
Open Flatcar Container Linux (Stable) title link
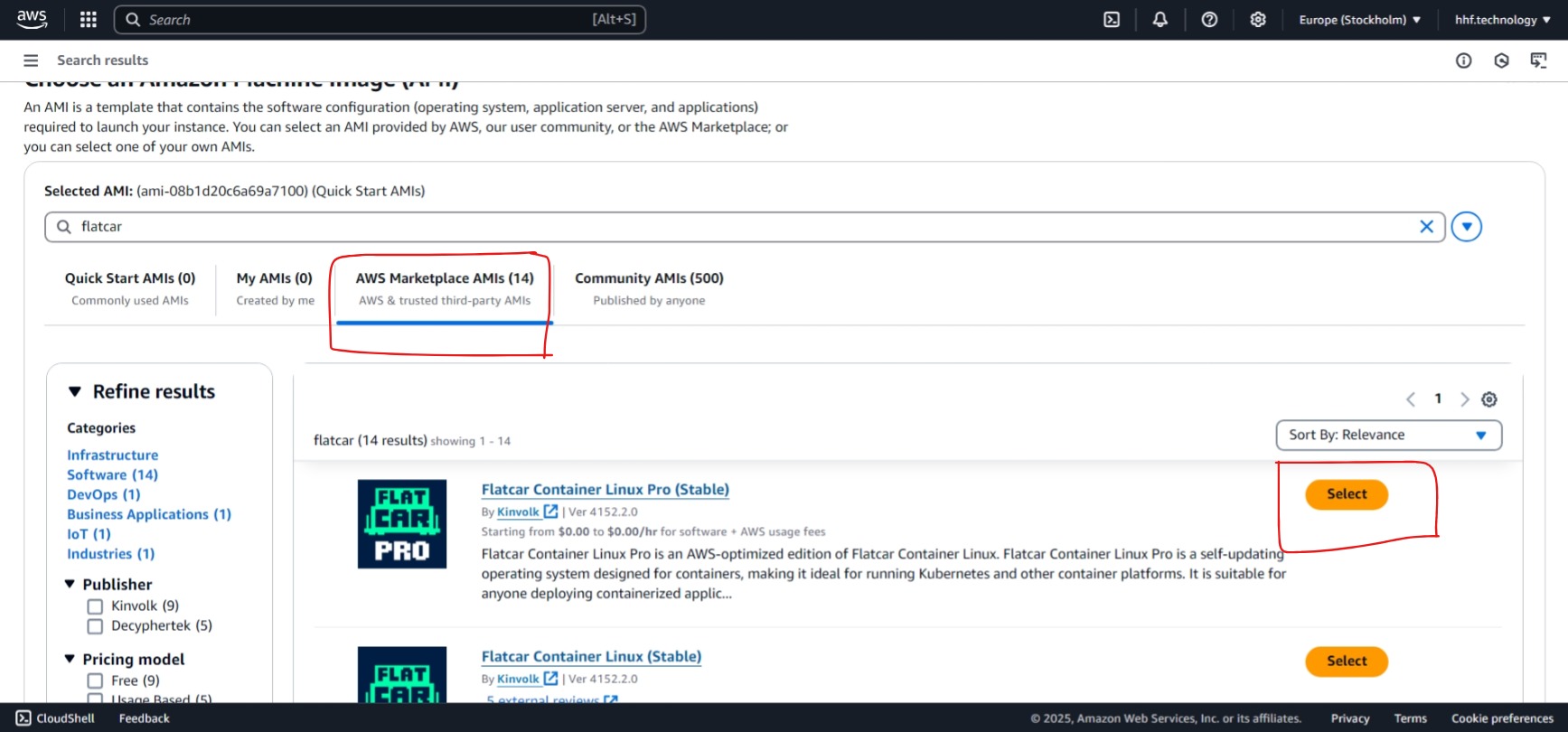[x=591, y=656]
